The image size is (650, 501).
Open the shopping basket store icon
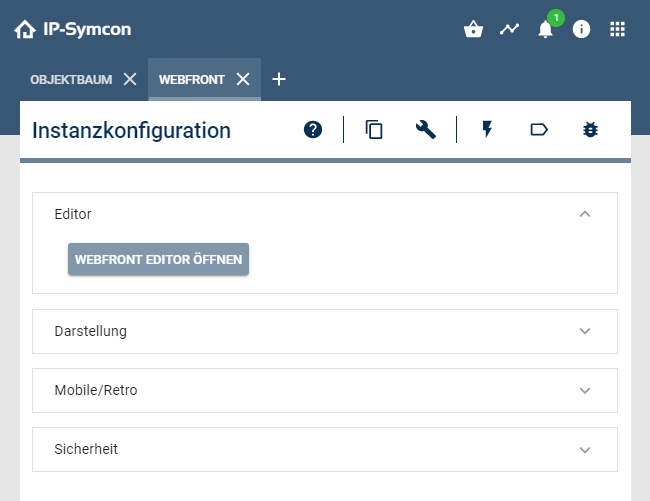[x=473, y=29]
